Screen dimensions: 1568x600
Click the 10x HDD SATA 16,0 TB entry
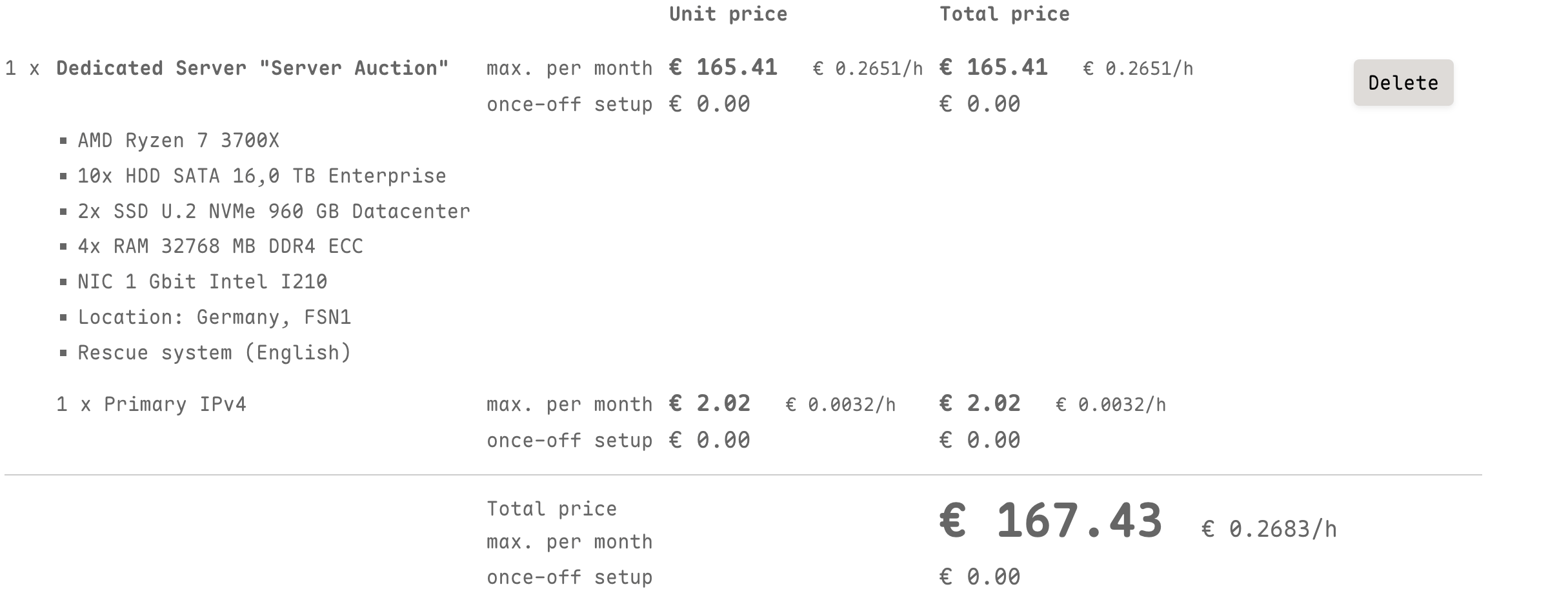[262, 176]
